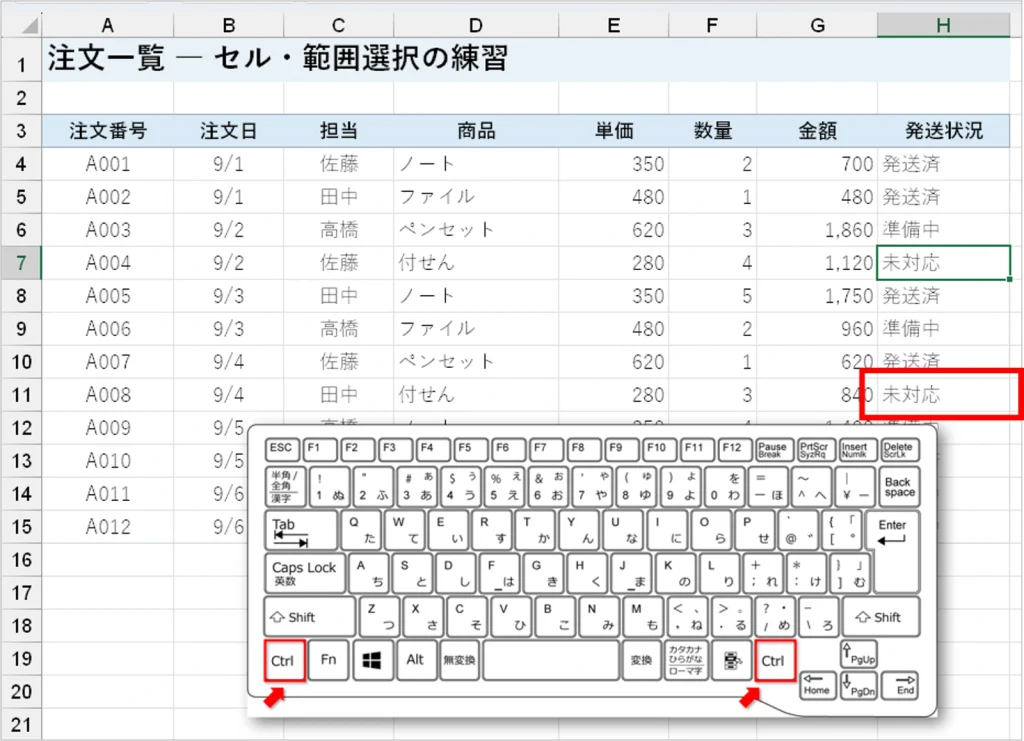The image size is (1024, 741).
Task: Select column D header
Action: (476, 25)
